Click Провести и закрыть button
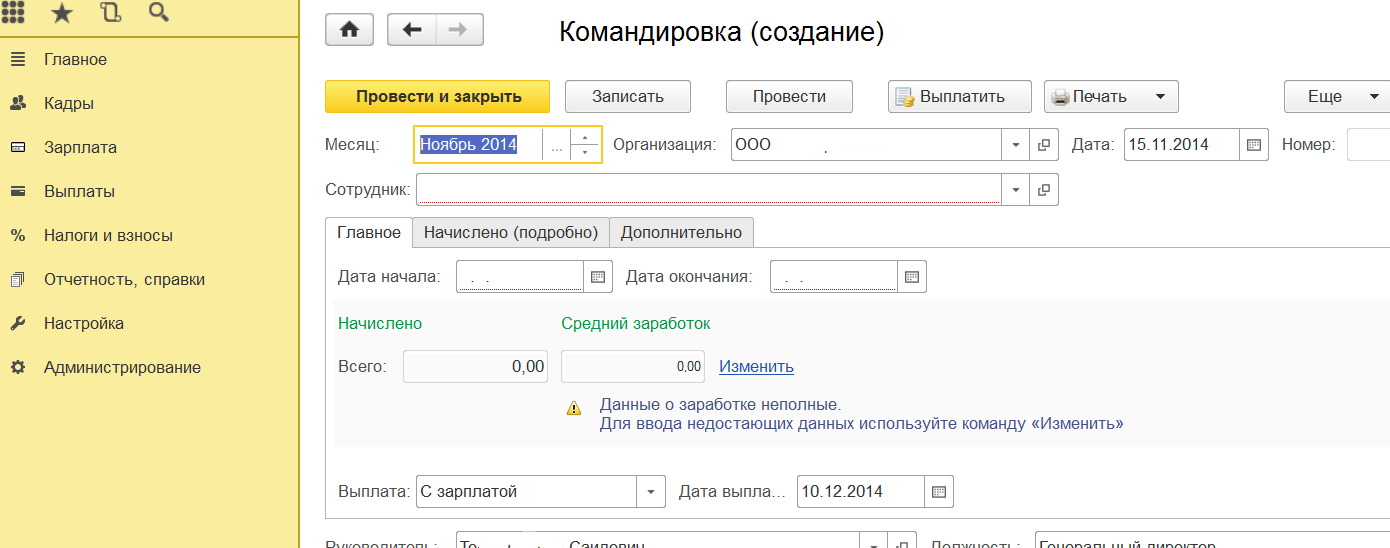Viewport: 1390px width, 548px height. coord(438,97)
